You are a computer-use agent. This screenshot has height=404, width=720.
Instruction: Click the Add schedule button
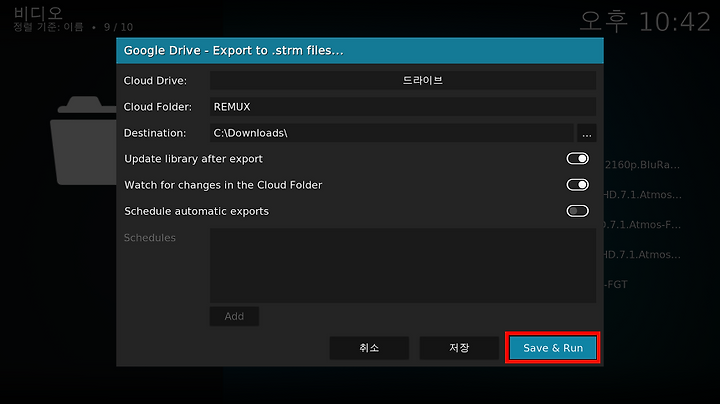point(234,316)
